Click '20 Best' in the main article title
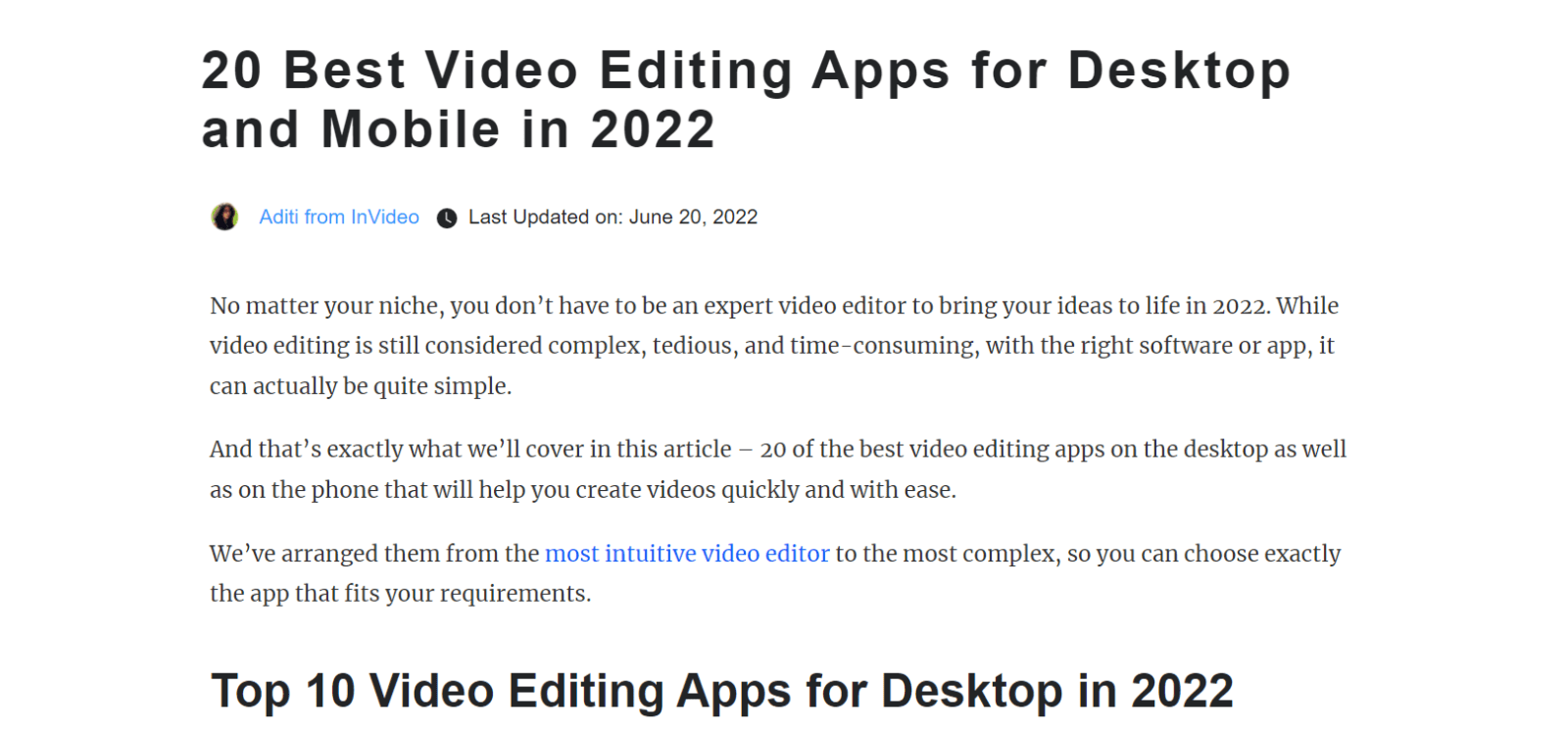The width and height of the screenshot is (1568, 735). tap(303, 71)
